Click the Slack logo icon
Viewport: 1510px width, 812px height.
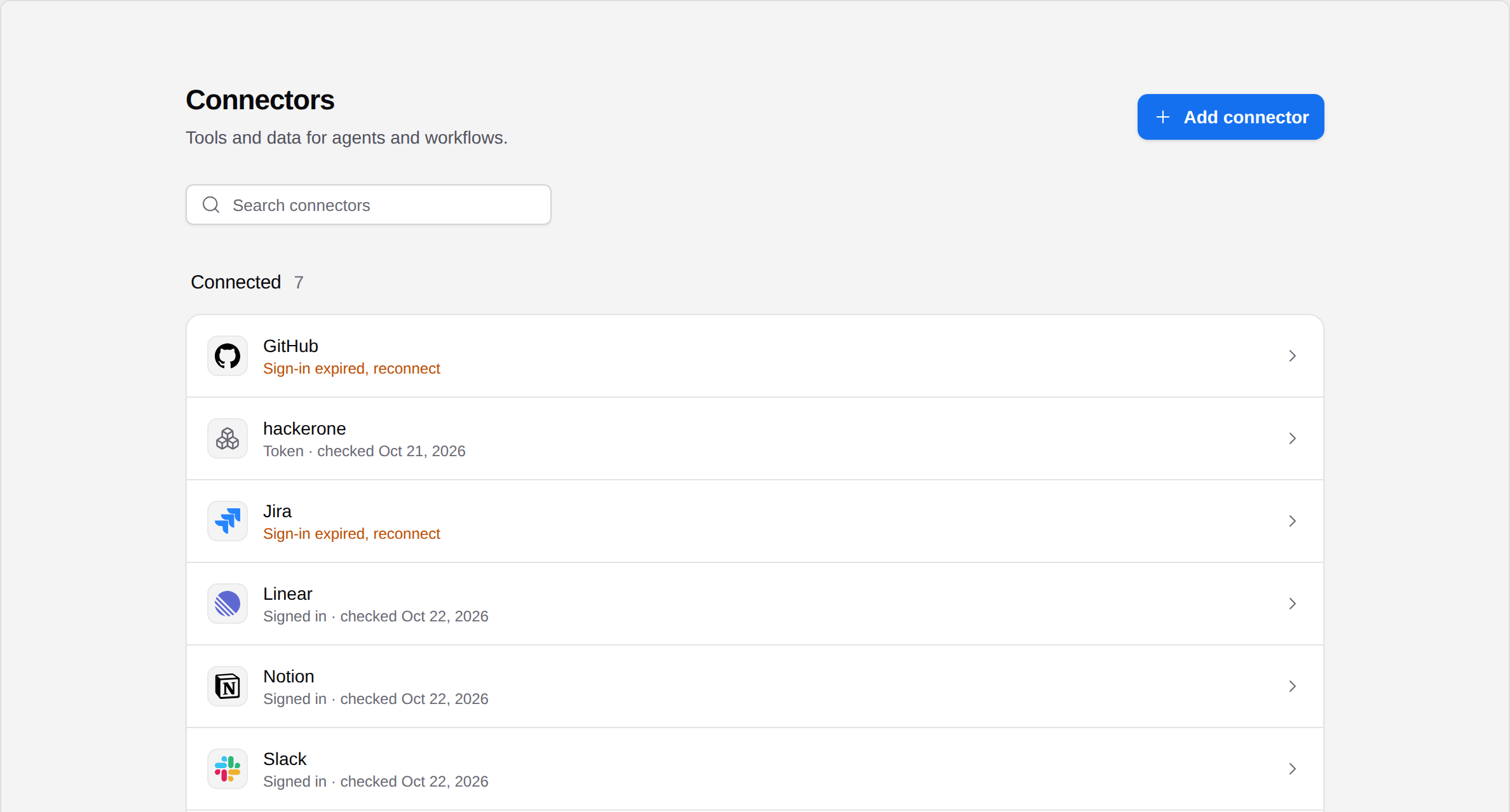point(228,769)
